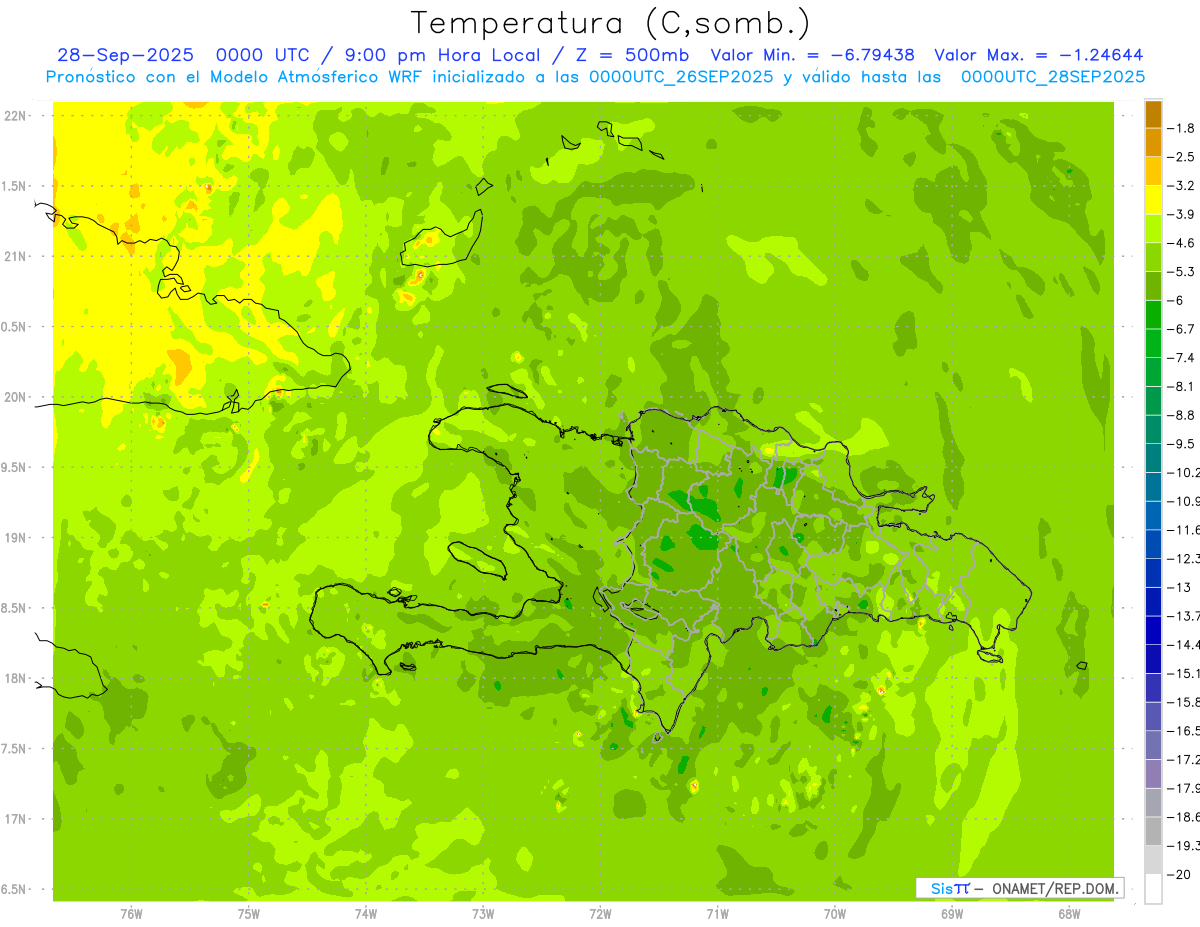This screenshot has width=1200, height=927.
Task: Click the '0000UTC_26SEP2025' initialization time text
Action: click(681, 76)
